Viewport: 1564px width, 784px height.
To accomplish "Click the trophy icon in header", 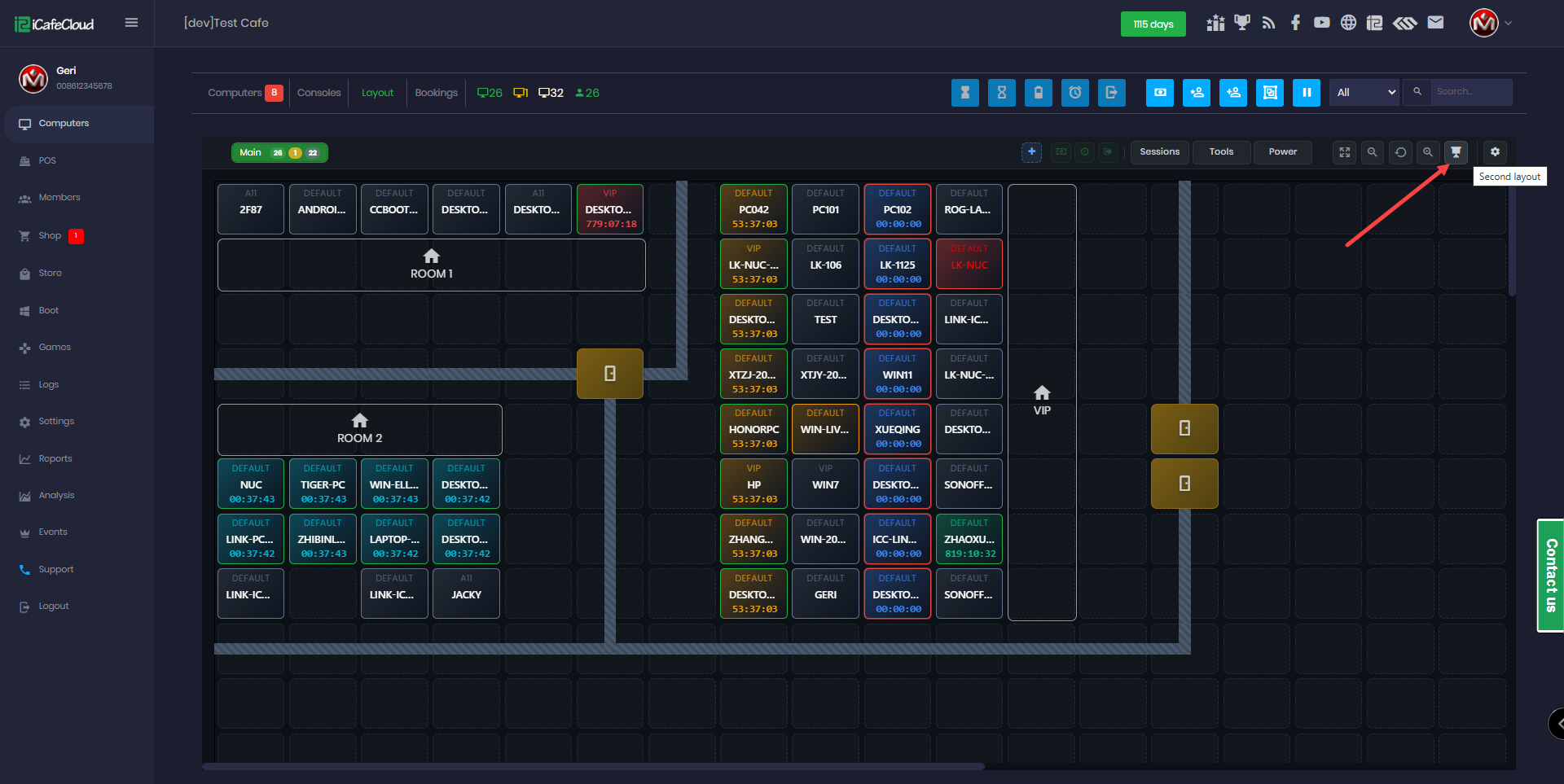I will 1241,23.
